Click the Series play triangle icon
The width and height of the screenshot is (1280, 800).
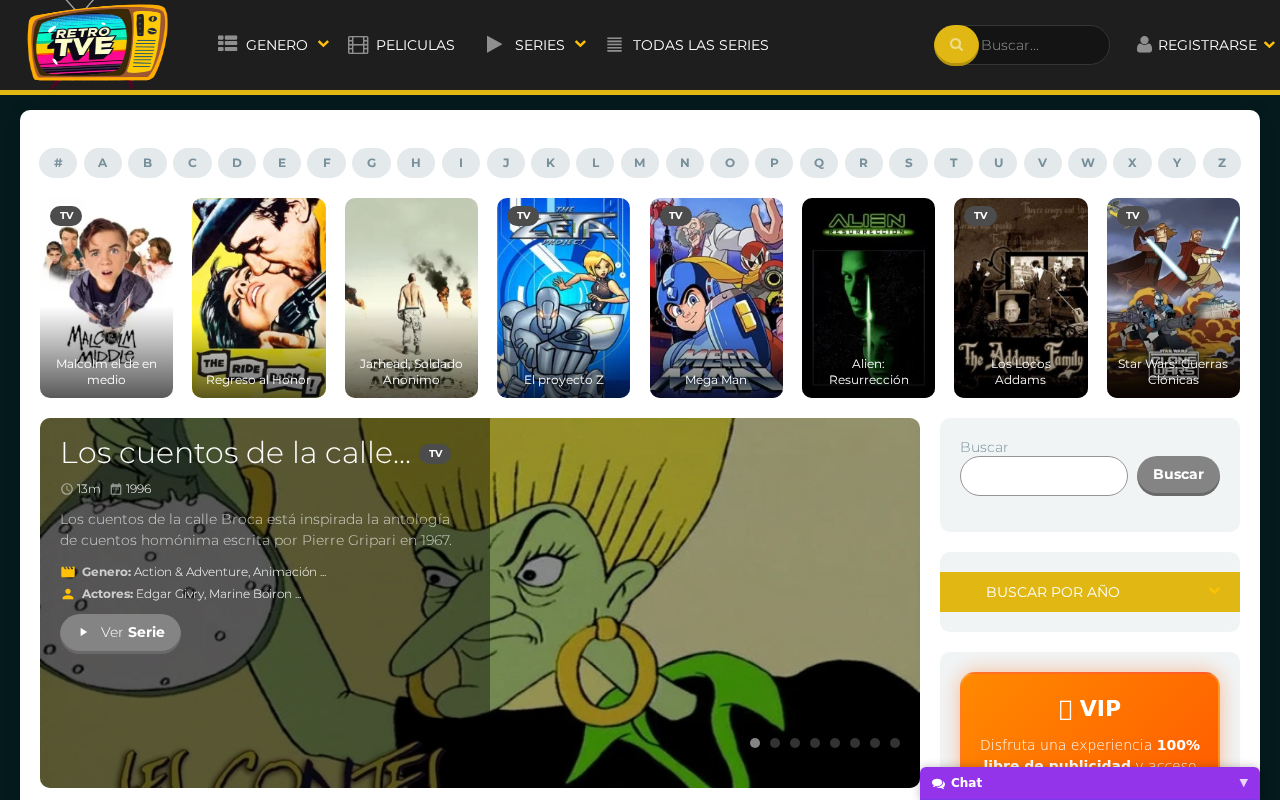click(x=494, y=44)
